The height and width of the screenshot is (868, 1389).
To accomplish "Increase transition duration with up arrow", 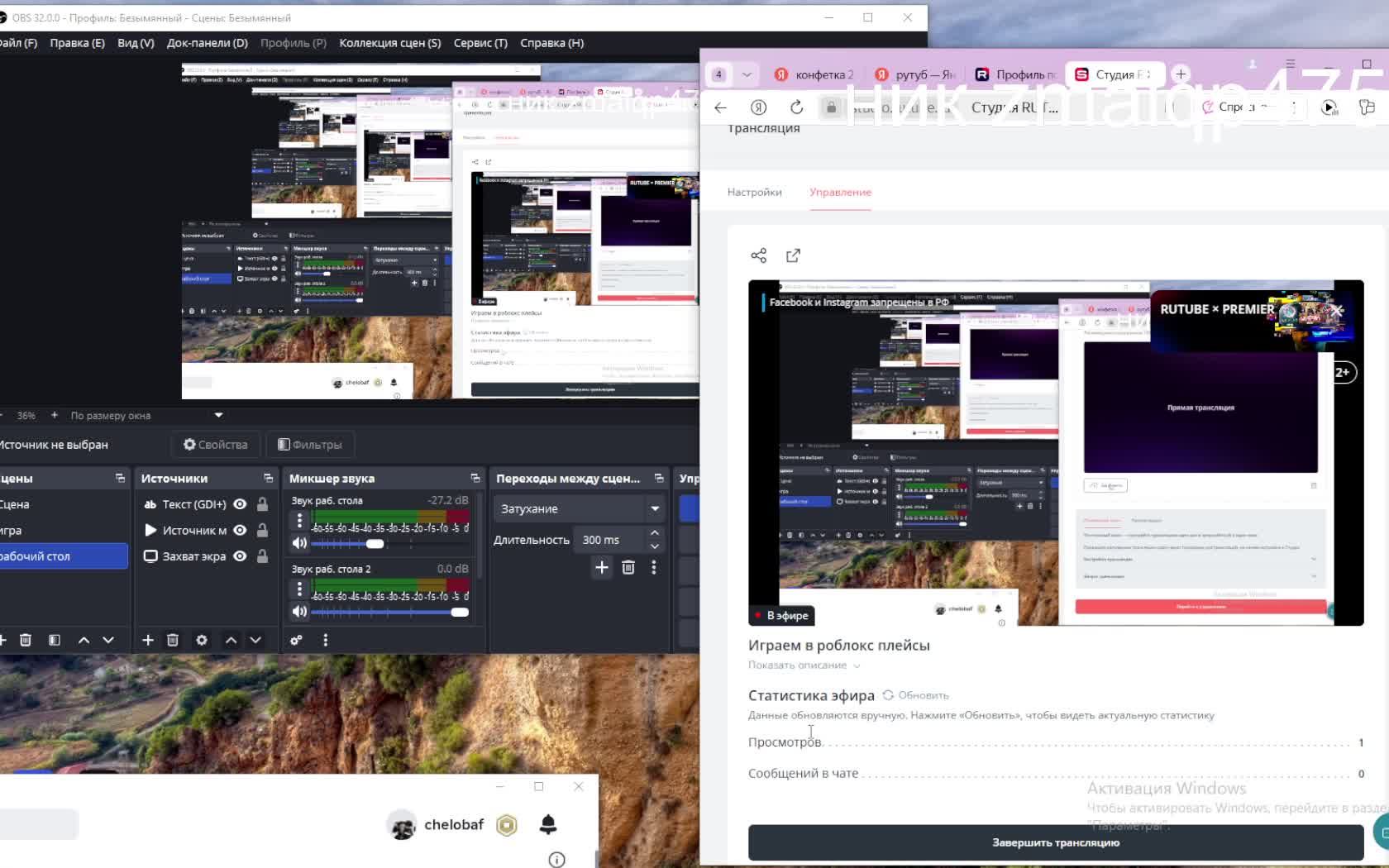I will [x=654, y=533].
